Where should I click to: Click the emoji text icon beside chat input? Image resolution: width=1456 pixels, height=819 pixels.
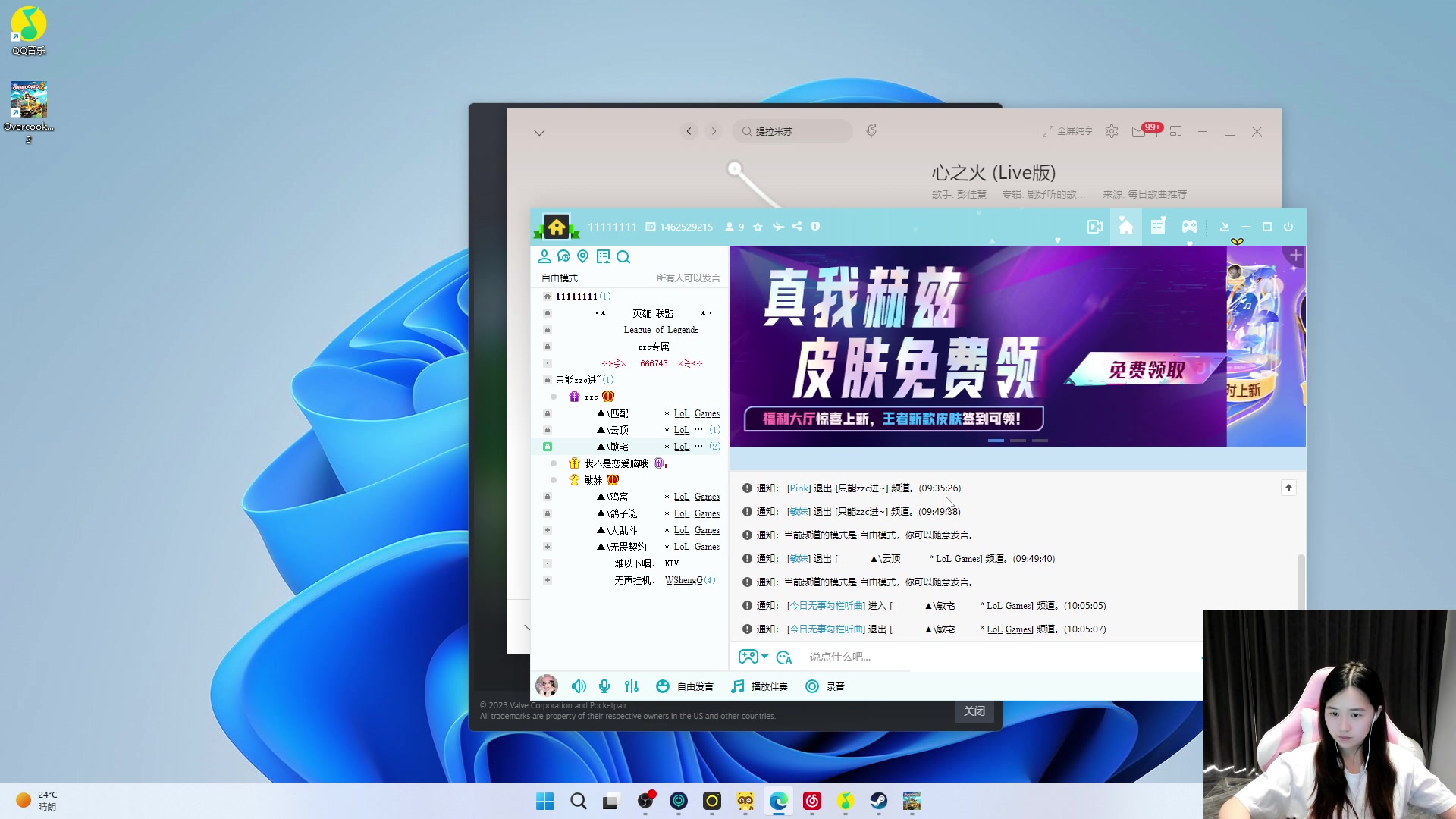(784, 657)
